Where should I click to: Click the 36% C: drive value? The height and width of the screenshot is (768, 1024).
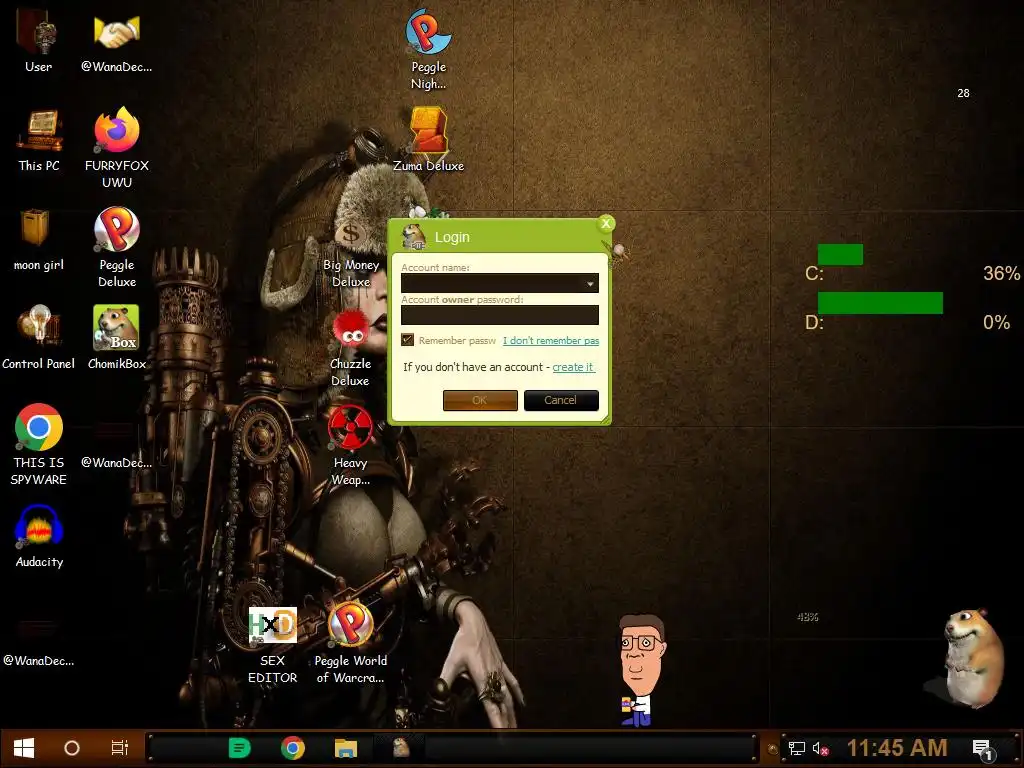[1001, 273]
